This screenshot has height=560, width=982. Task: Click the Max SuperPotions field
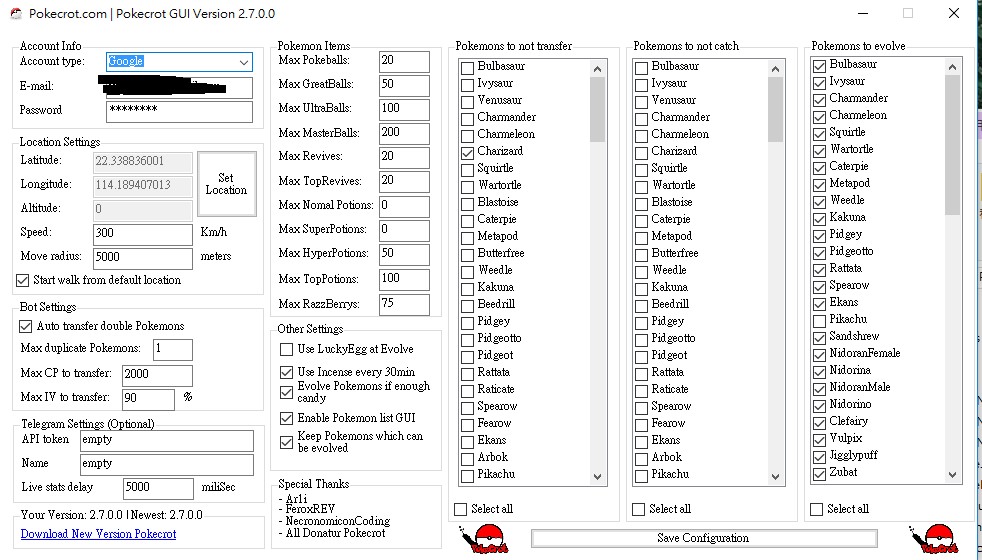pos(405,231)
